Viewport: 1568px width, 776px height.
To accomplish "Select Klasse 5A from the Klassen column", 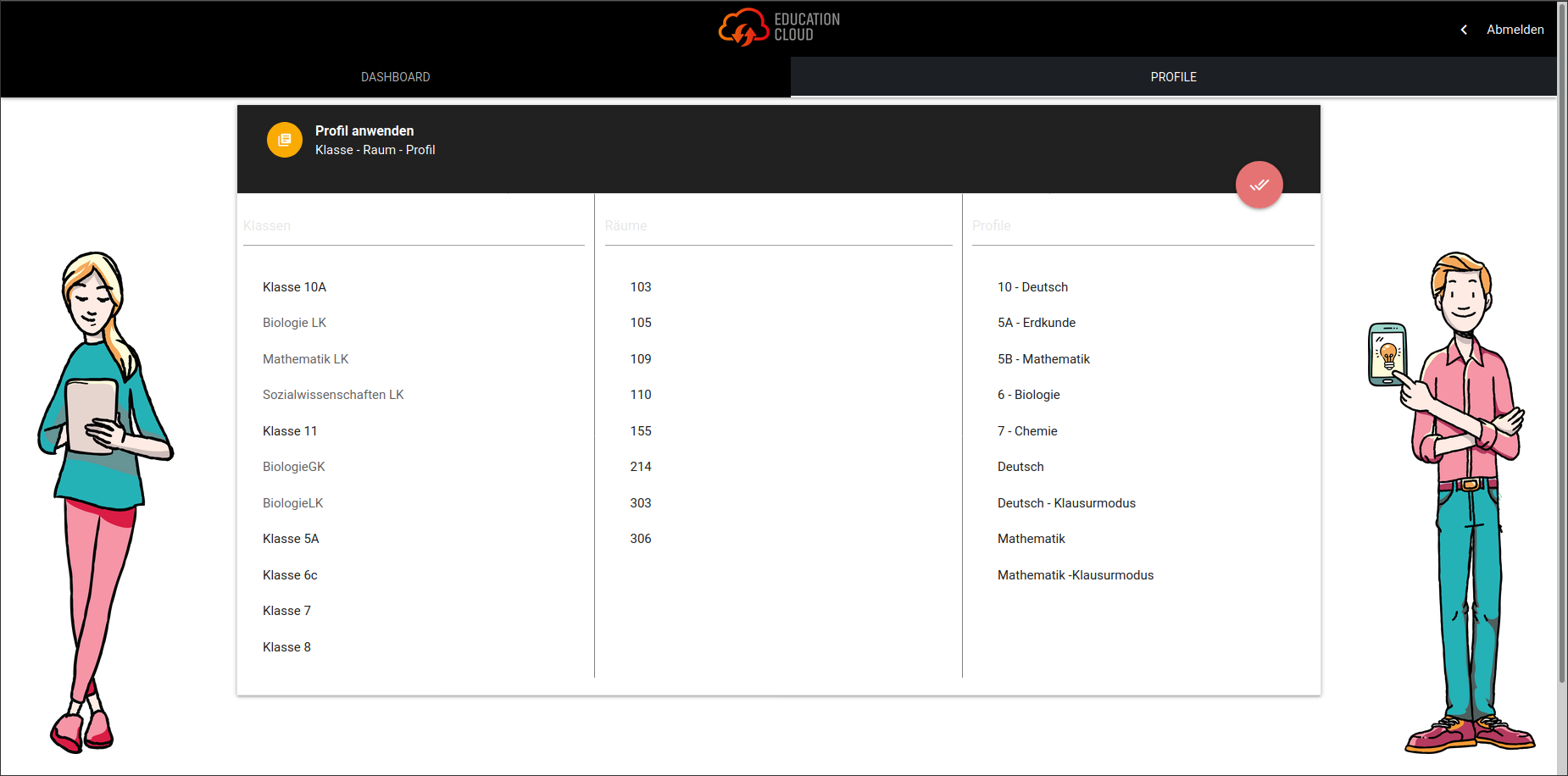I will point(291,538).
